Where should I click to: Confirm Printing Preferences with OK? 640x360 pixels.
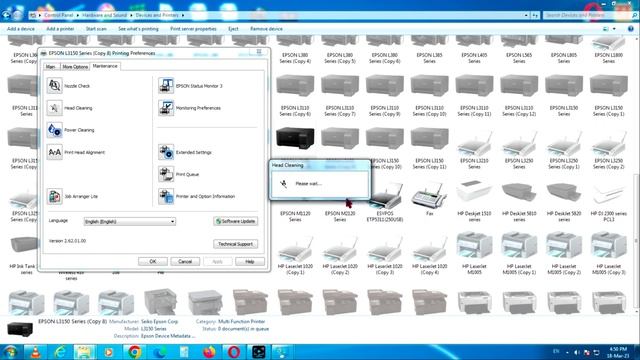[x=153, y=261]
